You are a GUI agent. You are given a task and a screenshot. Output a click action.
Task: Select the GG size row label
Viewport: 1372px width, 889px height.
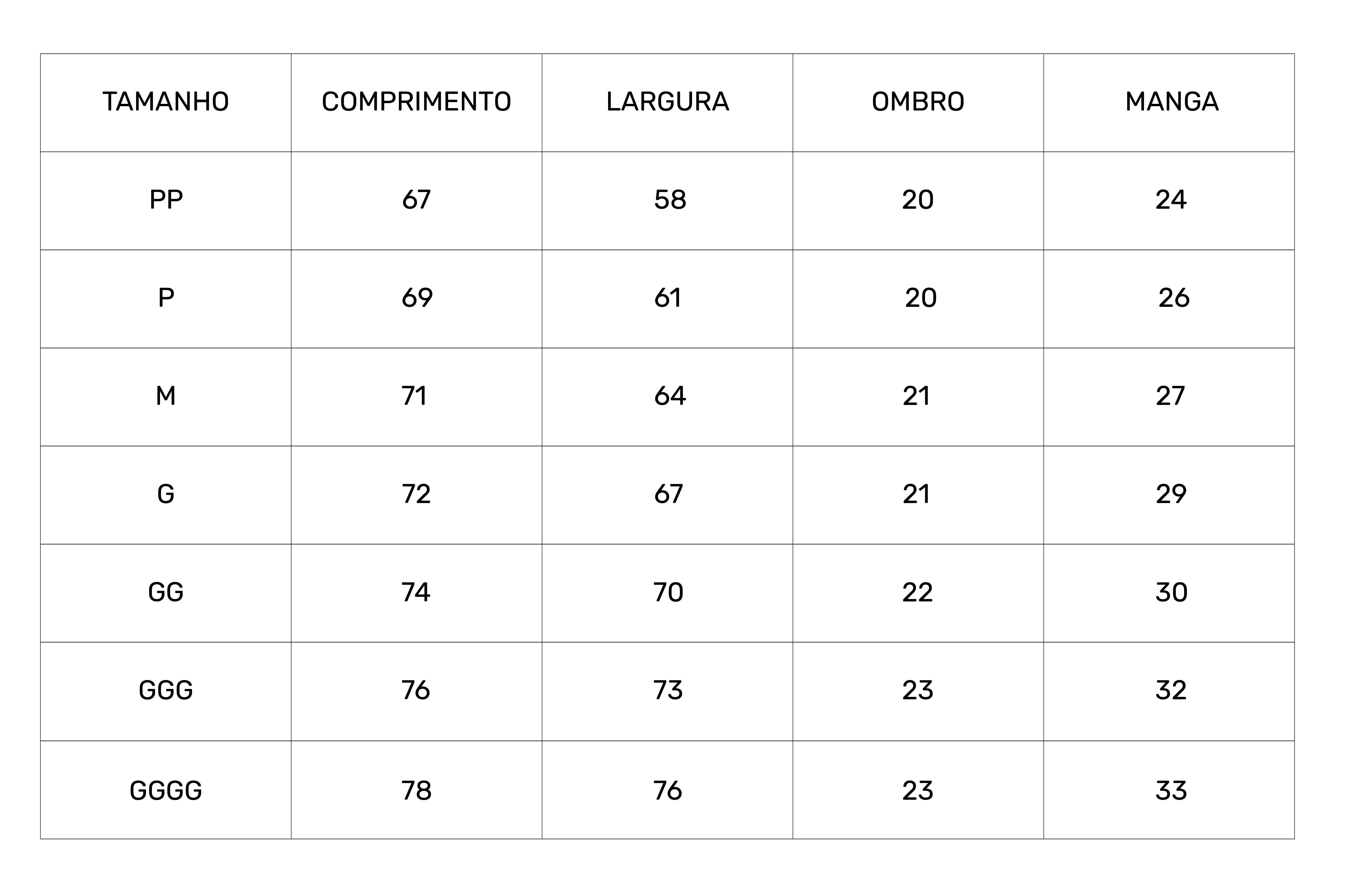click(166, 592)
